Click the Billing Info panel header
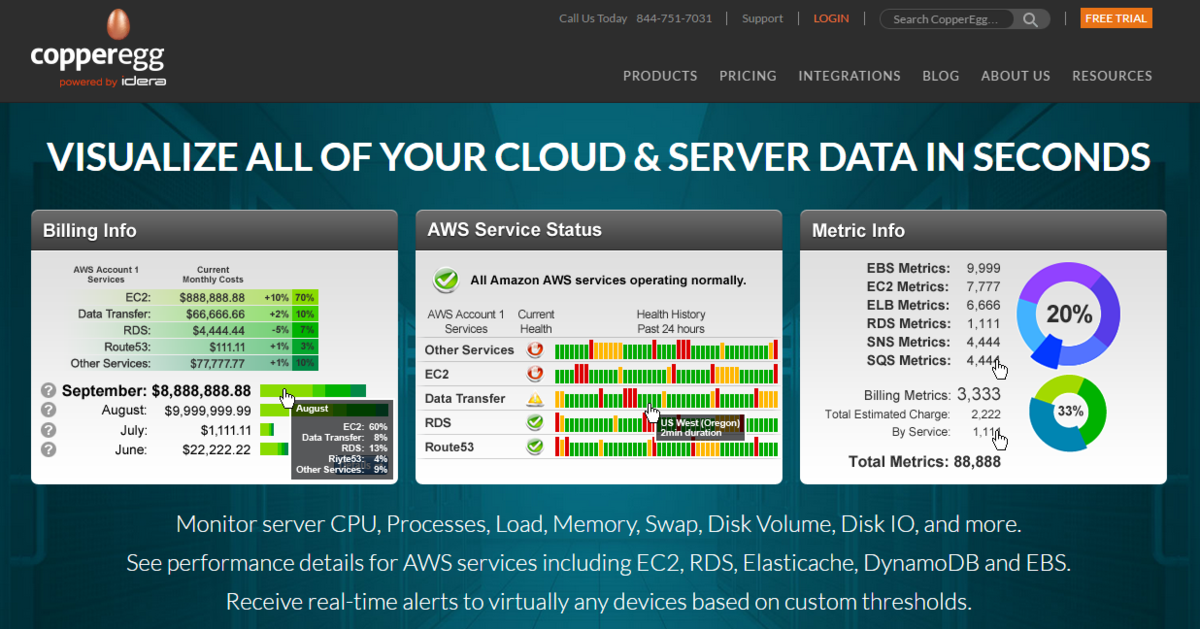 point(214,231)
